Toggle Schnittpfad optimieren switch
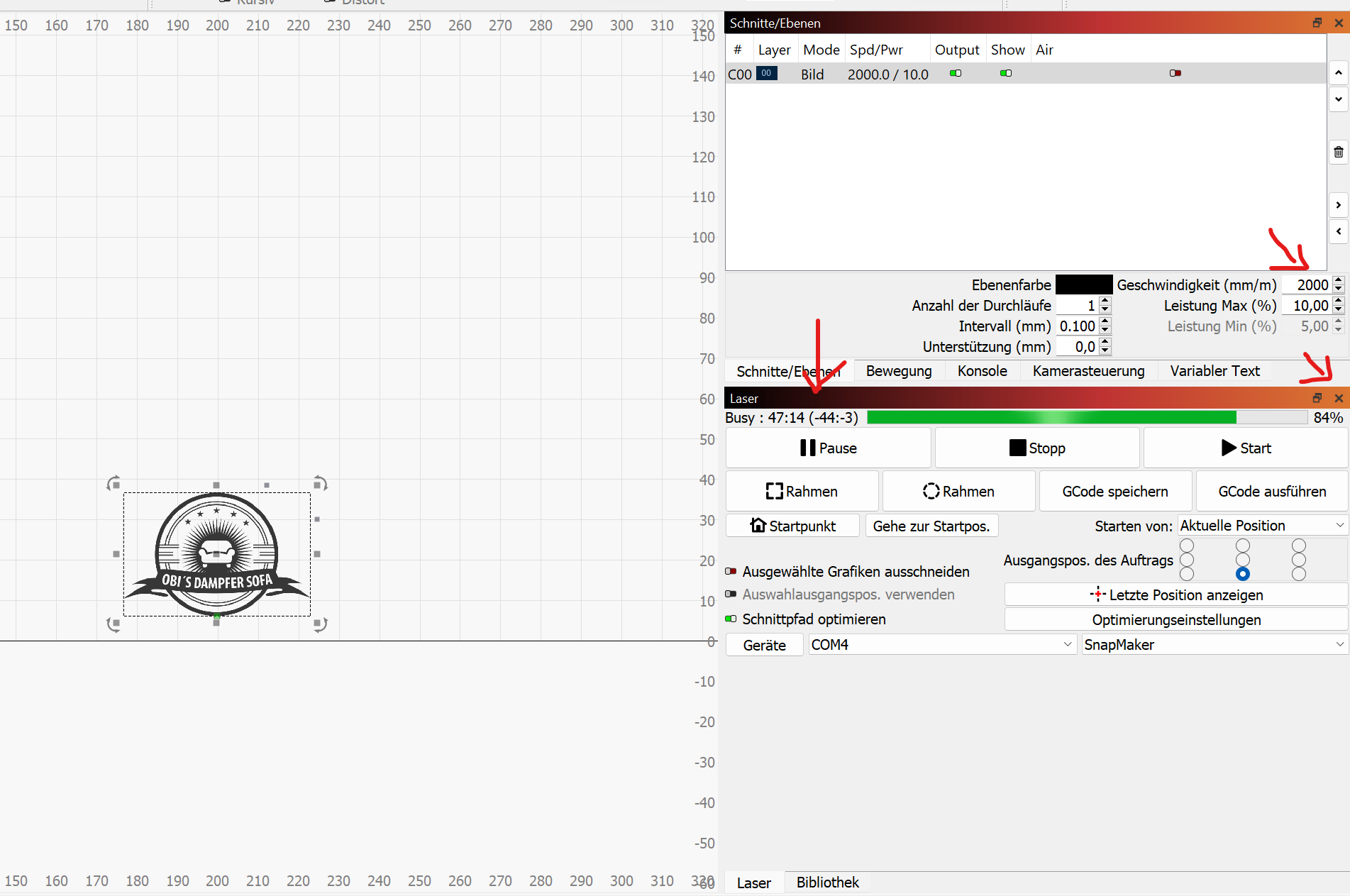This screenshot has height=896, width=1350. (731, 619)
